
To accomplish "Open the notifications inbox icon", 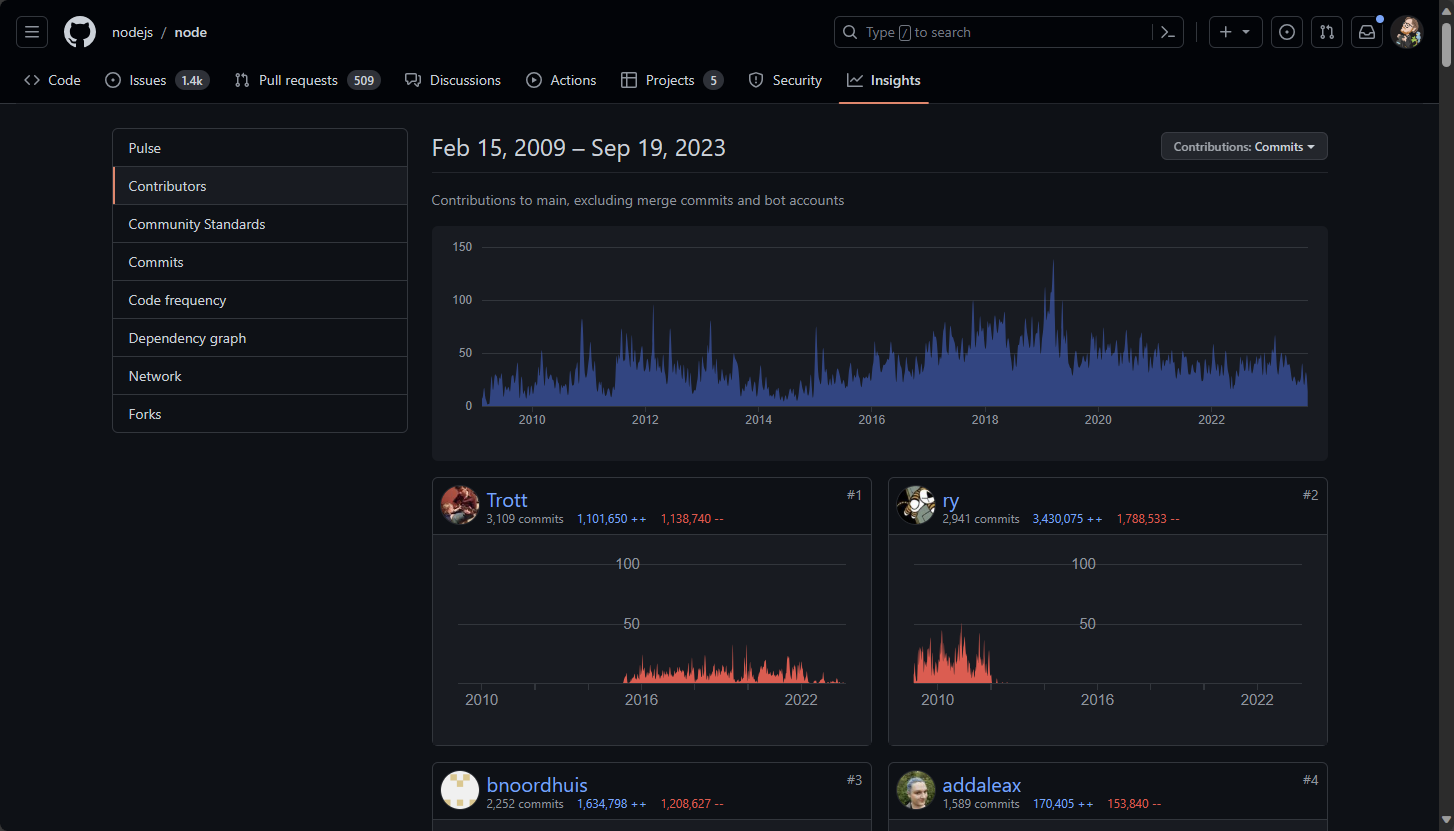I will (x=1367, y=32).
